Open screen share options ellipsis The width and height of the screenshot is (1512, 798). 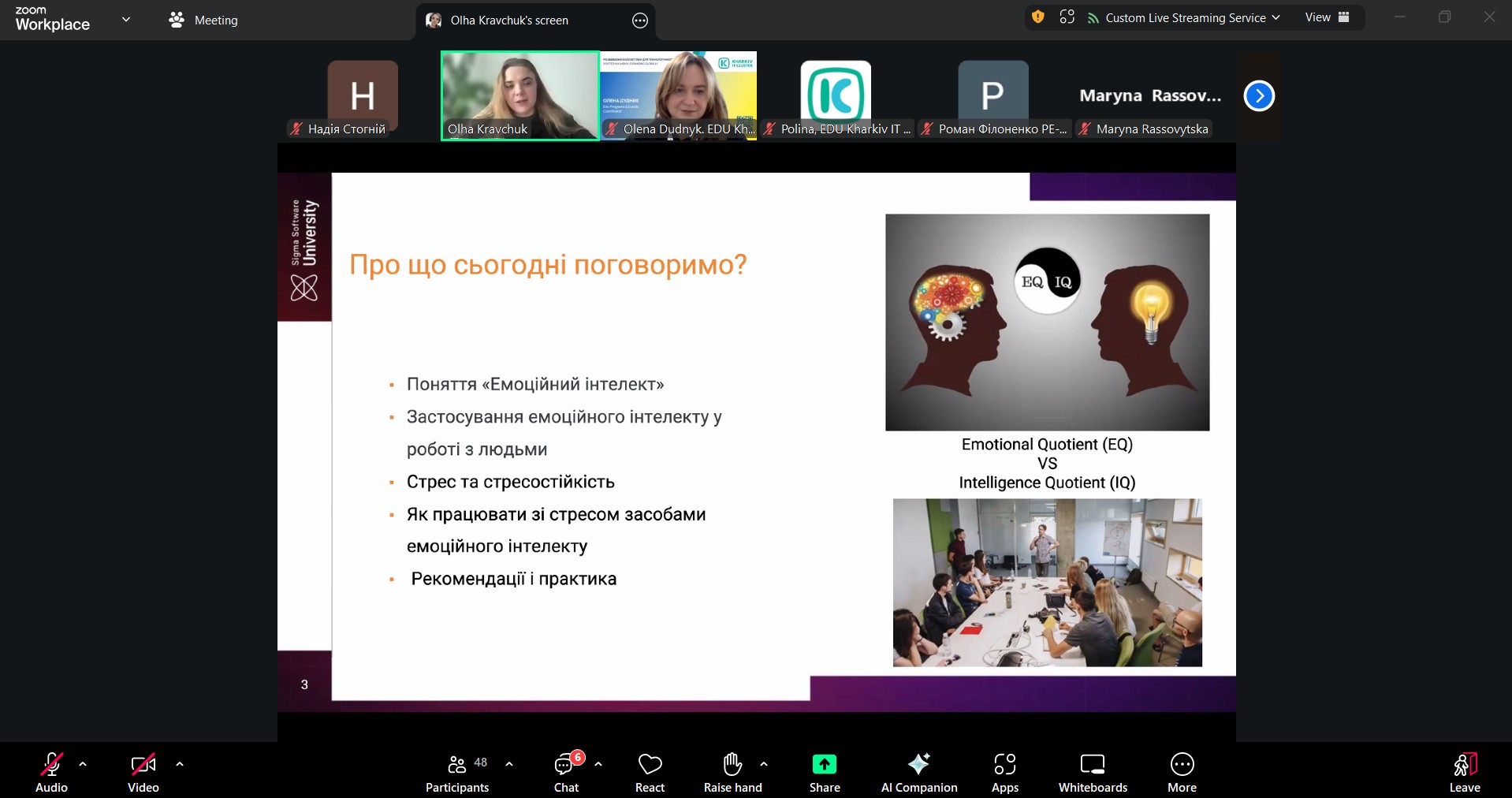coord(640,21)
